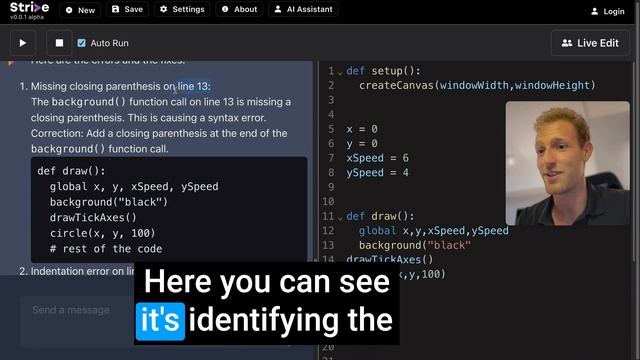Click drawTickAxes() in the chat code block
This screenshot has width=640, height=360.
point(93,218)
